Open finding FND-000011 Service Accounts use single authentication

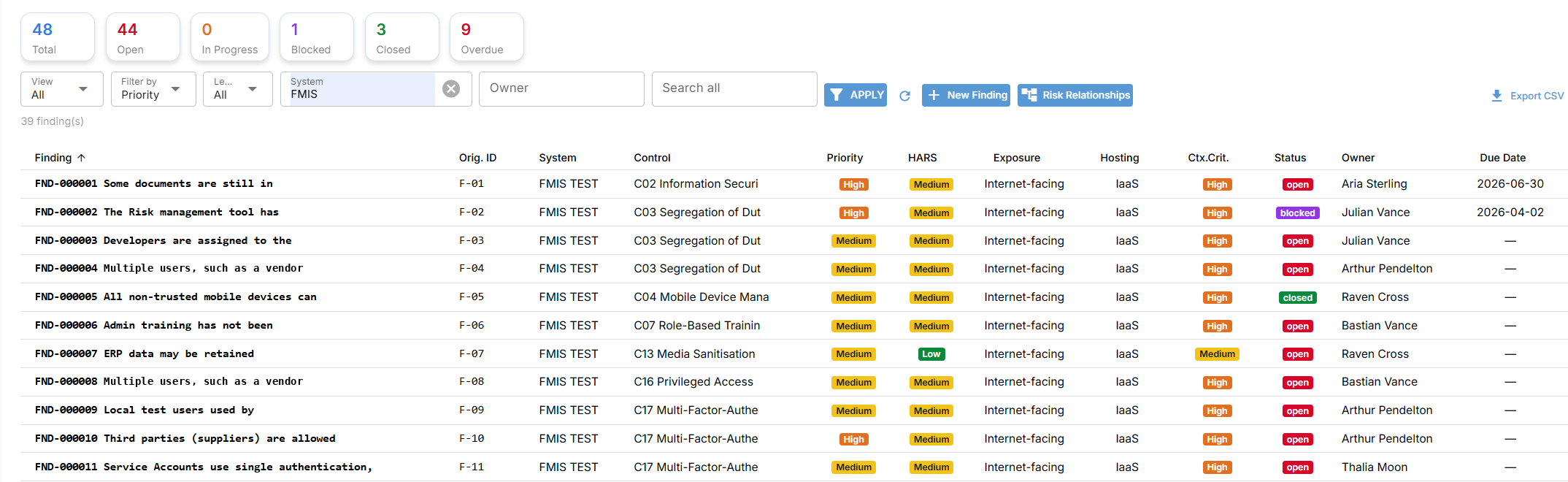[x=203, y=467]
